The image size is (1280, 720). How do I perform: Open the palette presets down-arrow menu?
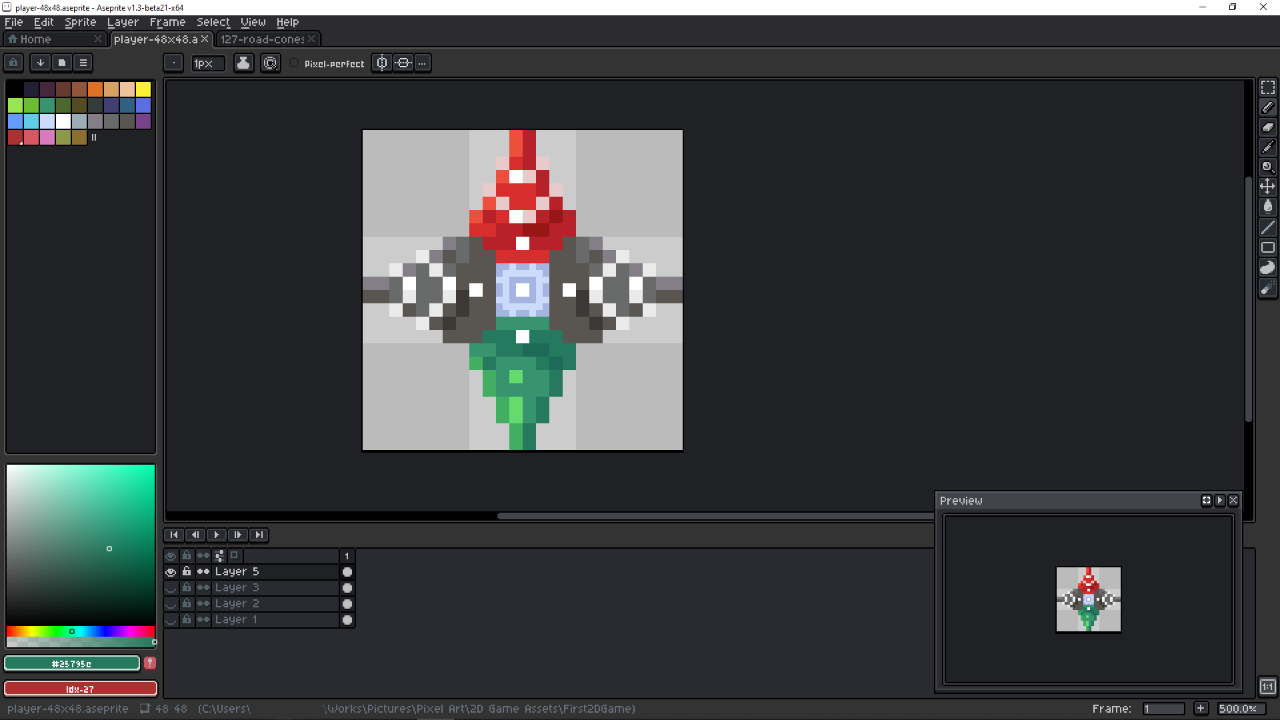(x=40, y=63)
